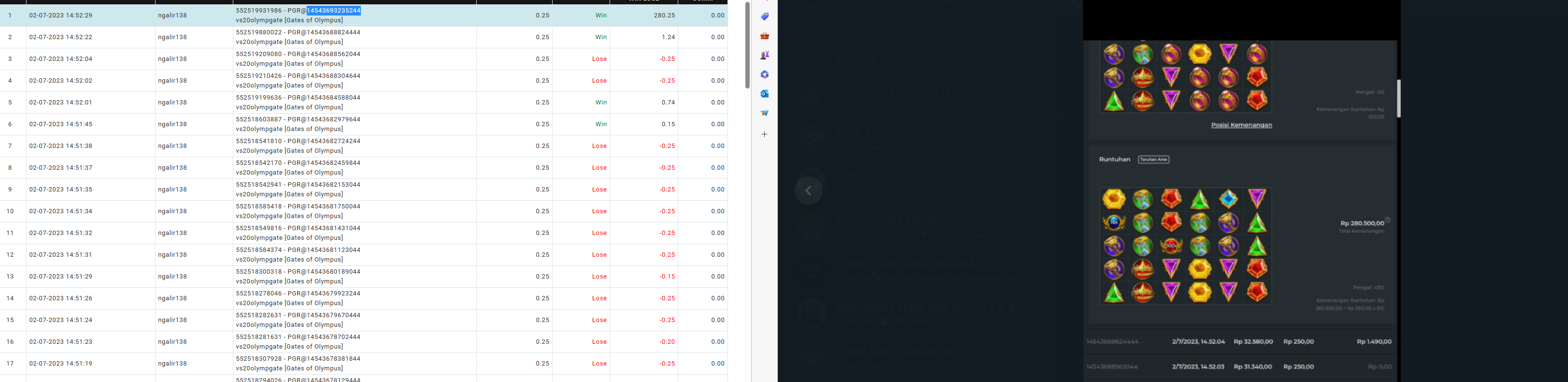Click the Win status in row 6

[601, 124]
